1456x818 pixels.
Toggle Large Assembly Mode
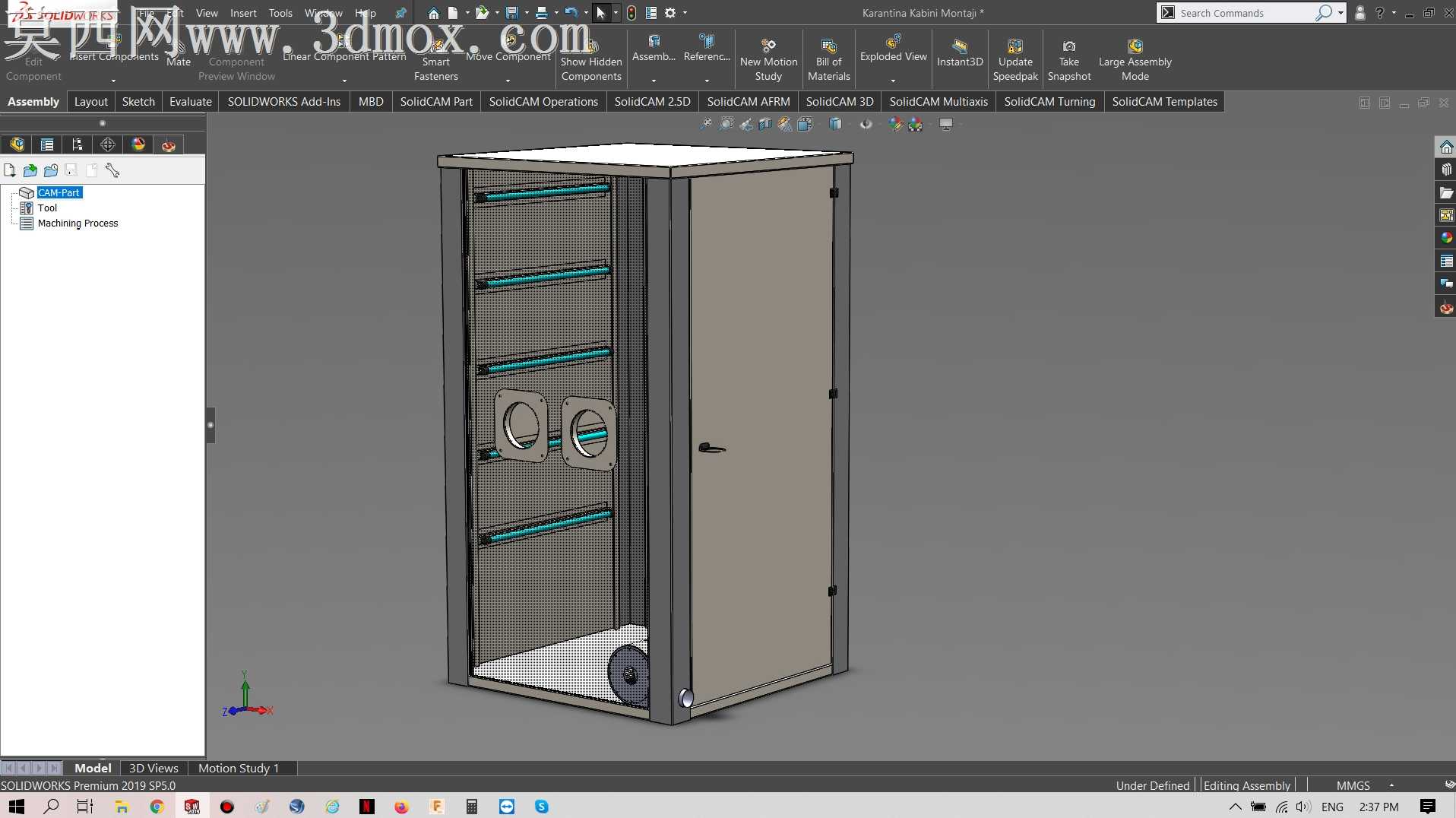(1135, 60)
